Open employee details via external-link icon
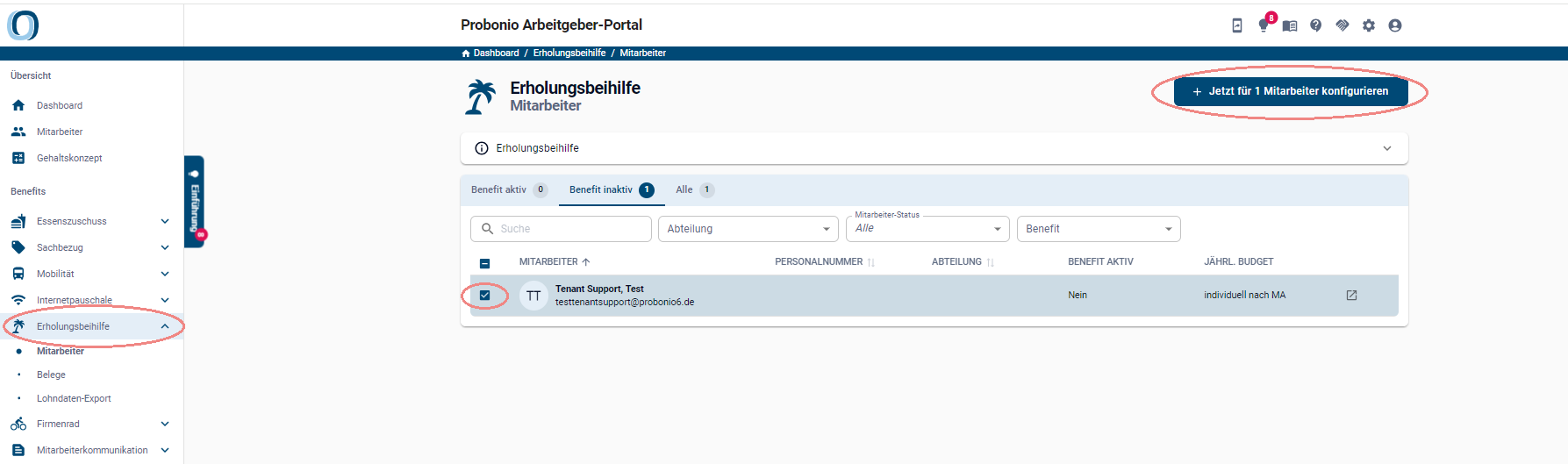 (1351, 296)
